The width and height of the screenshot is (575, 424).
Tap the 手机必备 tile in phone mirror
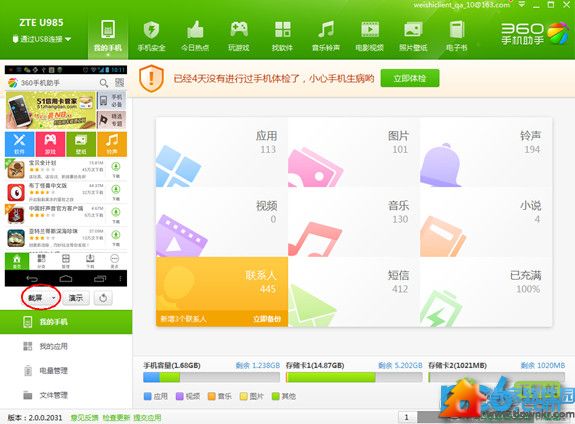click(112, 100)
